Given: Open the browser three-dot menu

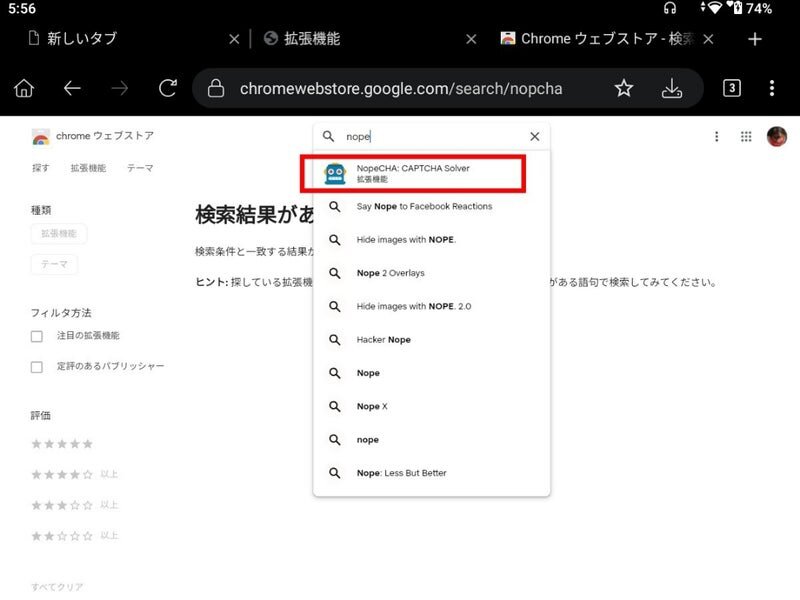Looking at the screenshot, I should (x=772, y=88).
